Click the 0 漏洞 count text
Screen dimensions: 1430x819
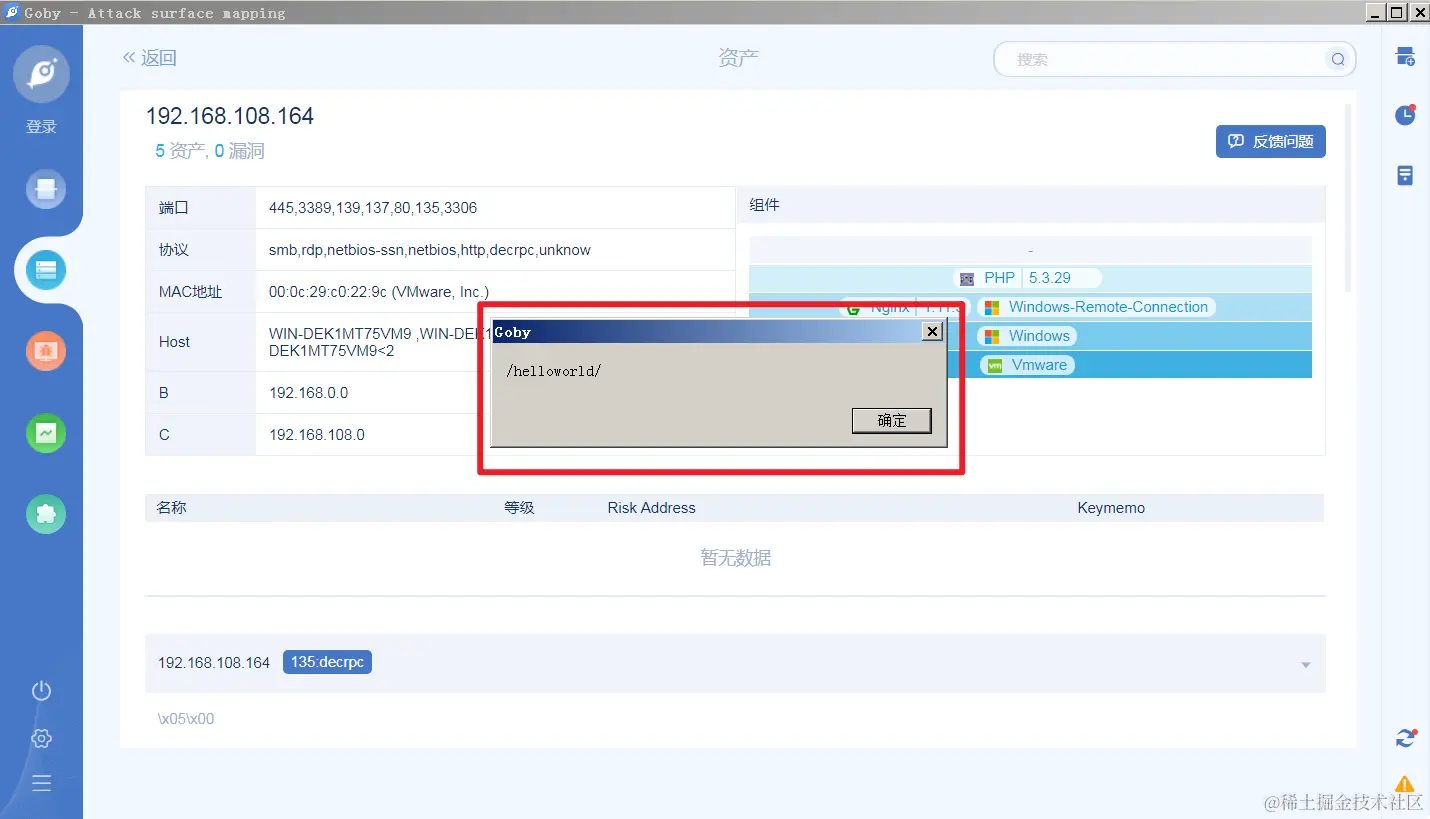point(240,151)
